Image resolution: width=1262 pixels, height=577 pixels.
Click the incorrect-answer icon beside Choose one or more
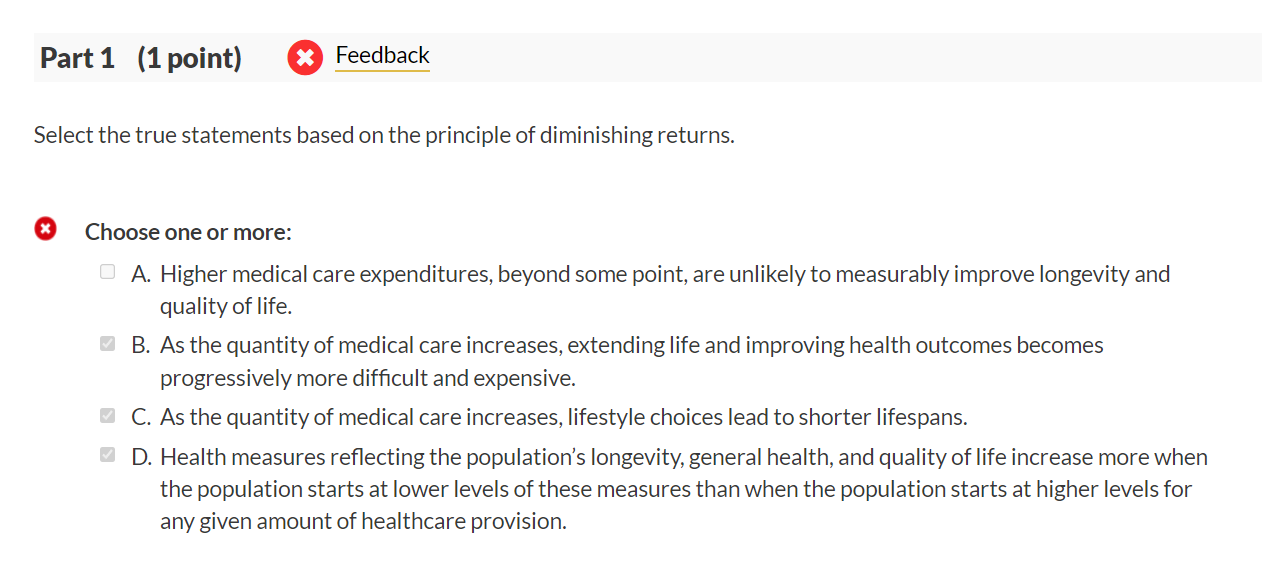45,229
